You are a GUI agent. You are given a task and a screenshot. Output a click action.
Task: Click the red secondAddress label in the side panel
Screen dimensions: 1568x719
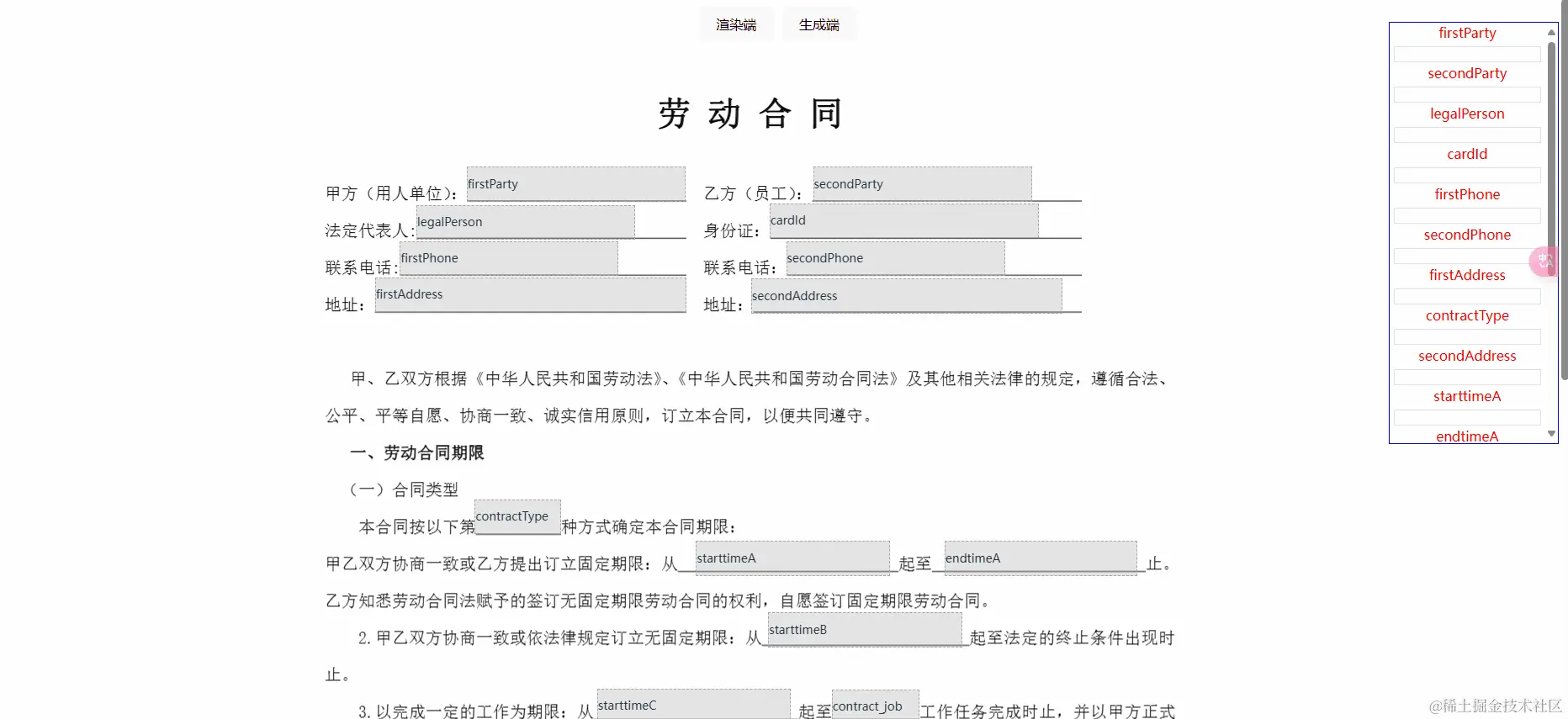tap(1467, 356)
